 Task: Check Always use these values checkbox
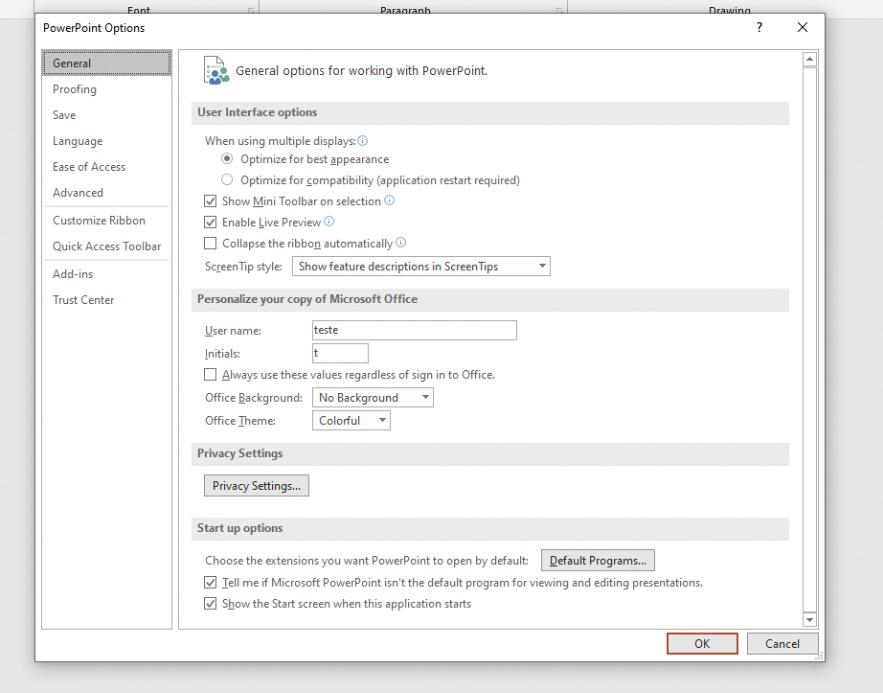(210, 375)
